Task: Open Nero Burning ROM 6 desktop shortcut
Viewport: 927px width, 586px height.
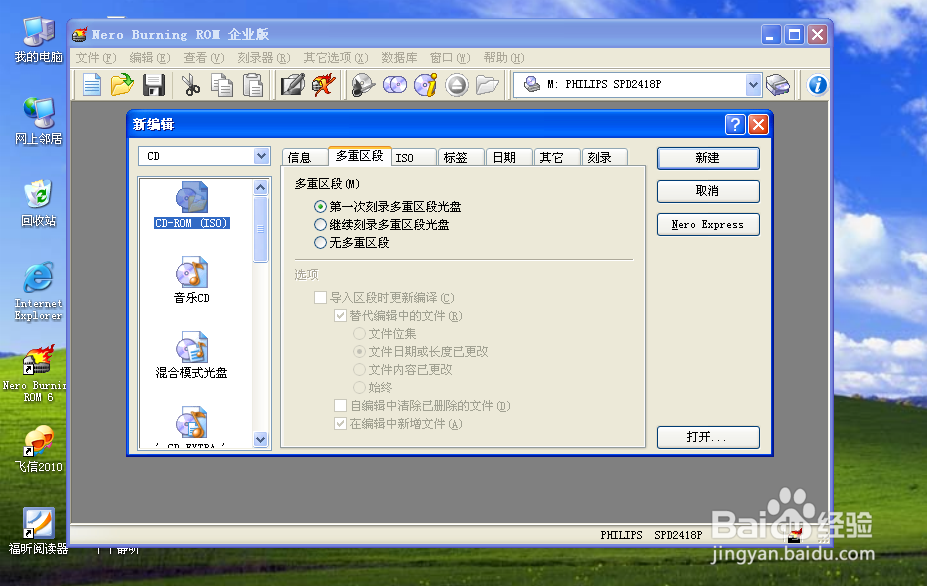Action: coord(35,374)
